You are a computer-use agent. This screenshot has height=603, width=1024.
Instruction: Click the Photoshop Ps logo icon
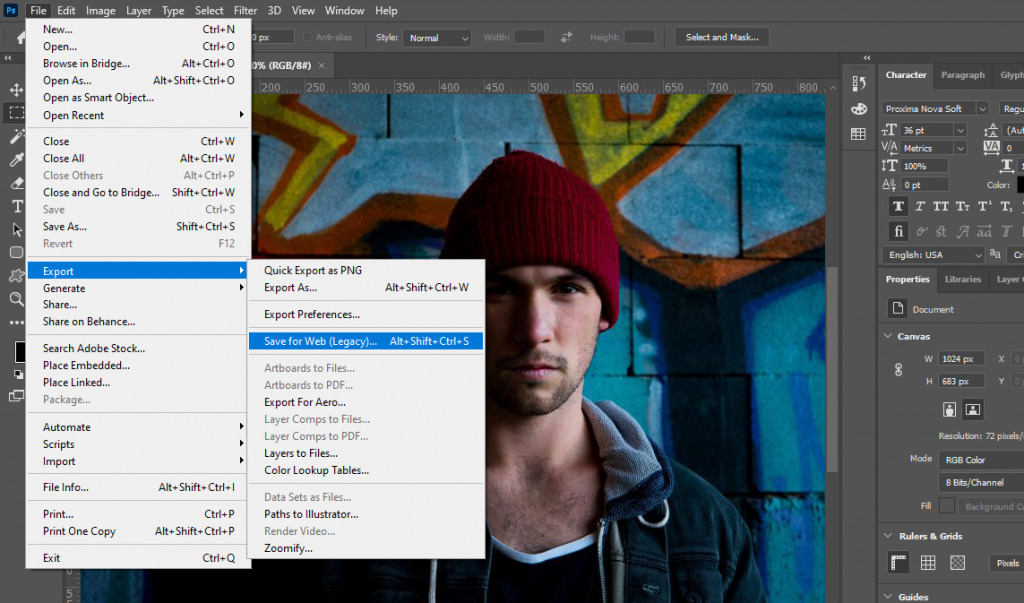click(x=11, y=10)
